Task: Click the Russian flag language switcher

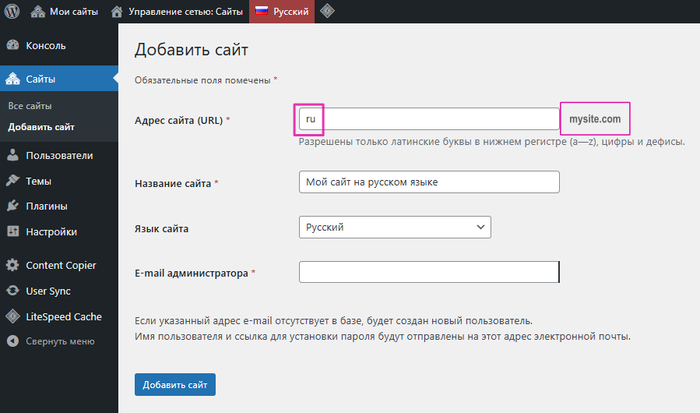Action: [282, 11]
